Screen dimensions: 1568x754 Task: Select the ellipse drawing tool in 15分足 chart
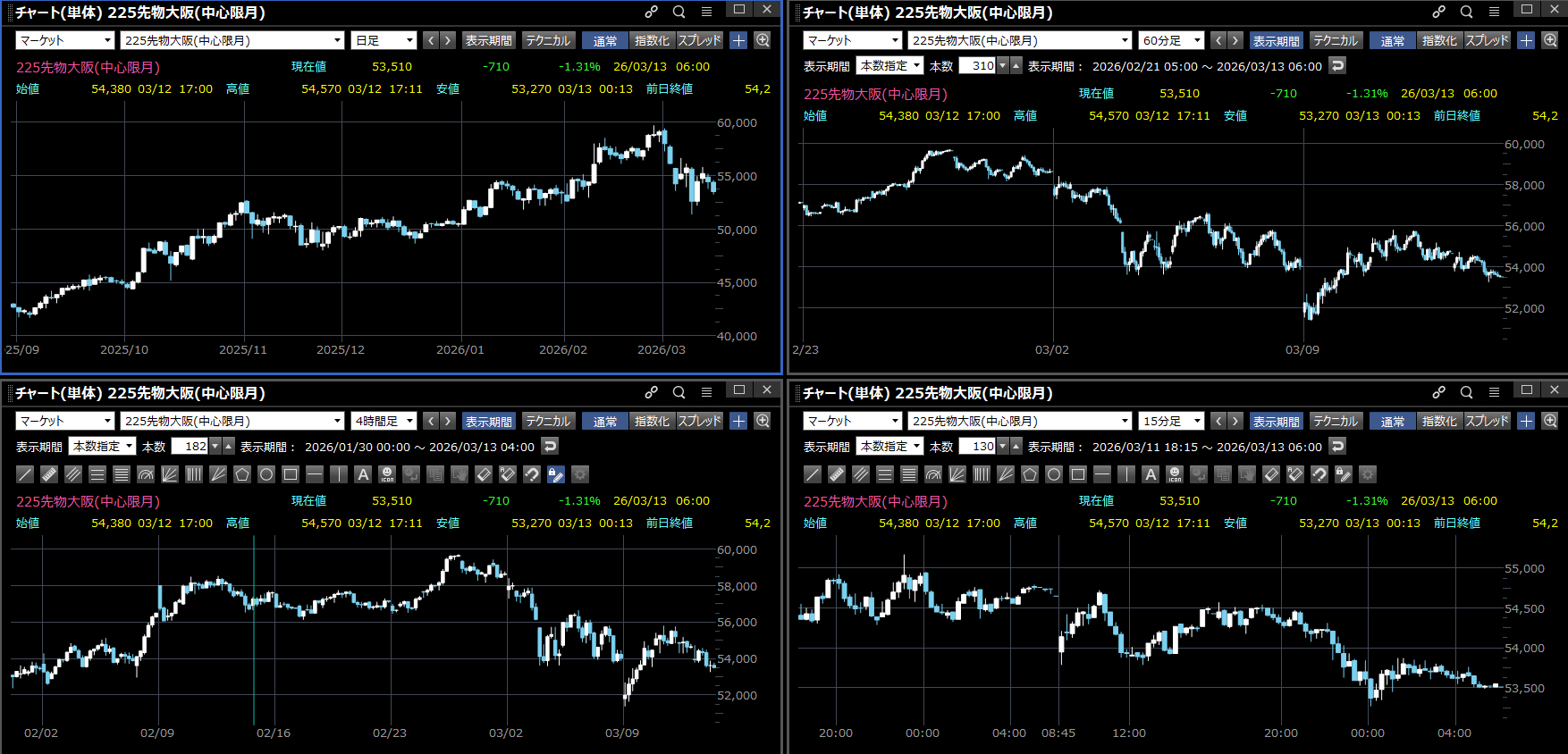point(1054,474)
